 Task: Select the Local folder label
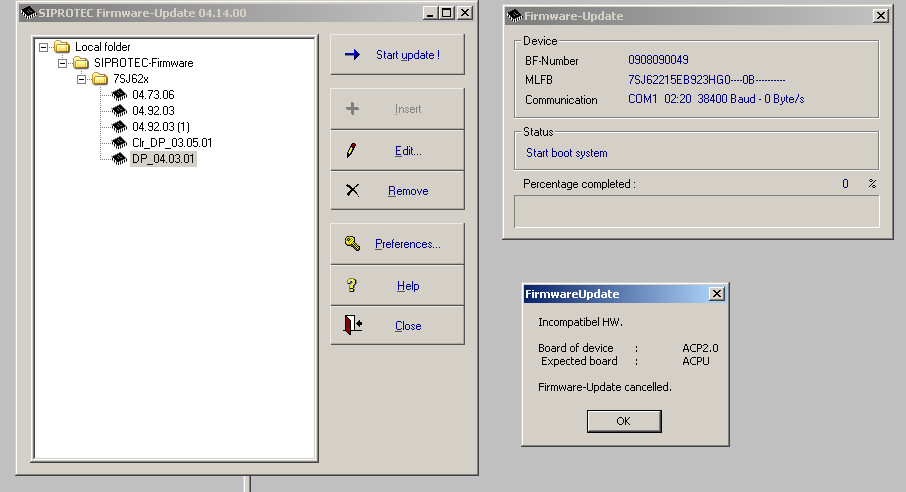[x=103, y=47]
